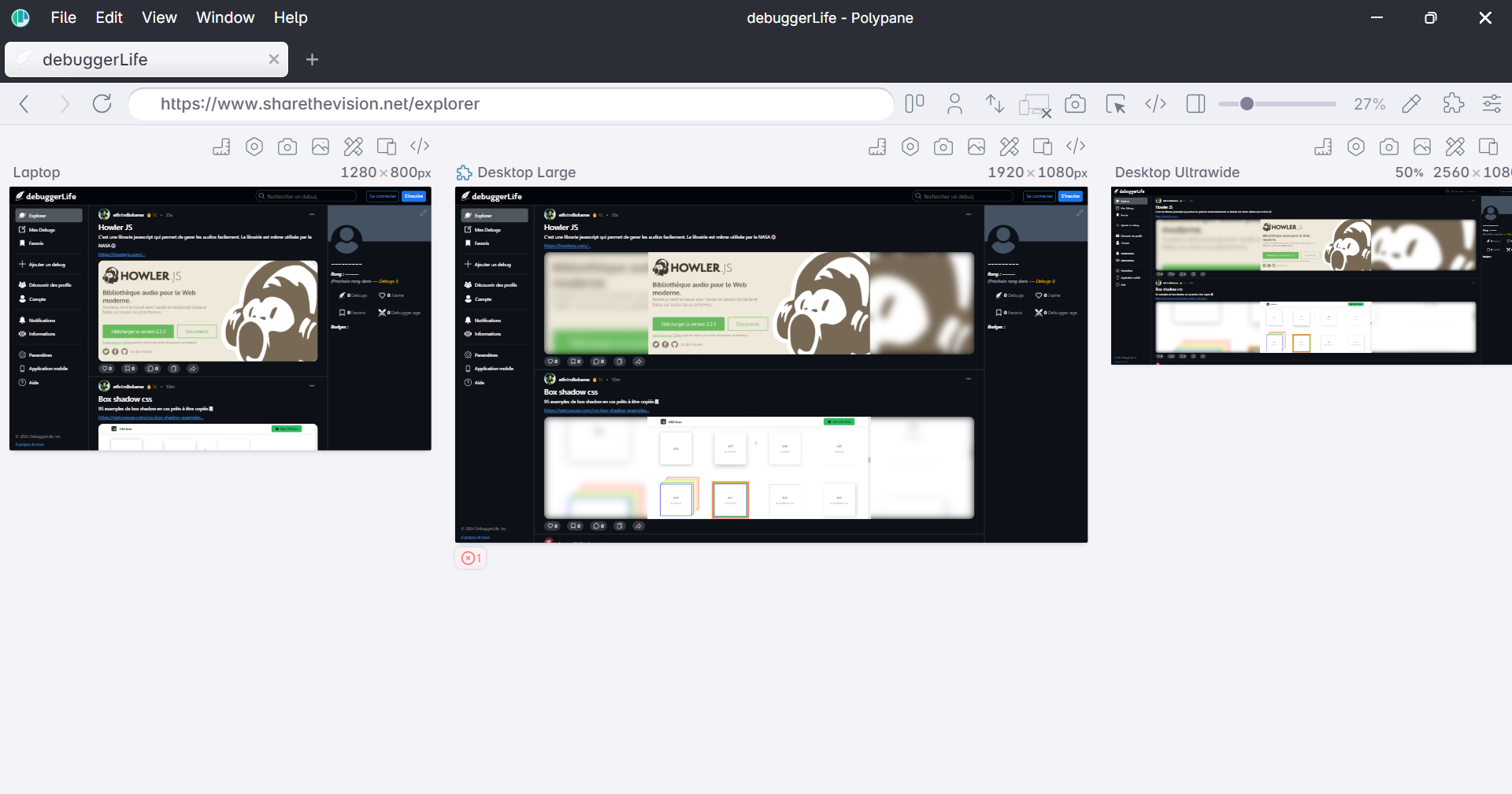
Task: Go back to previous page
Action: (24, 104)
